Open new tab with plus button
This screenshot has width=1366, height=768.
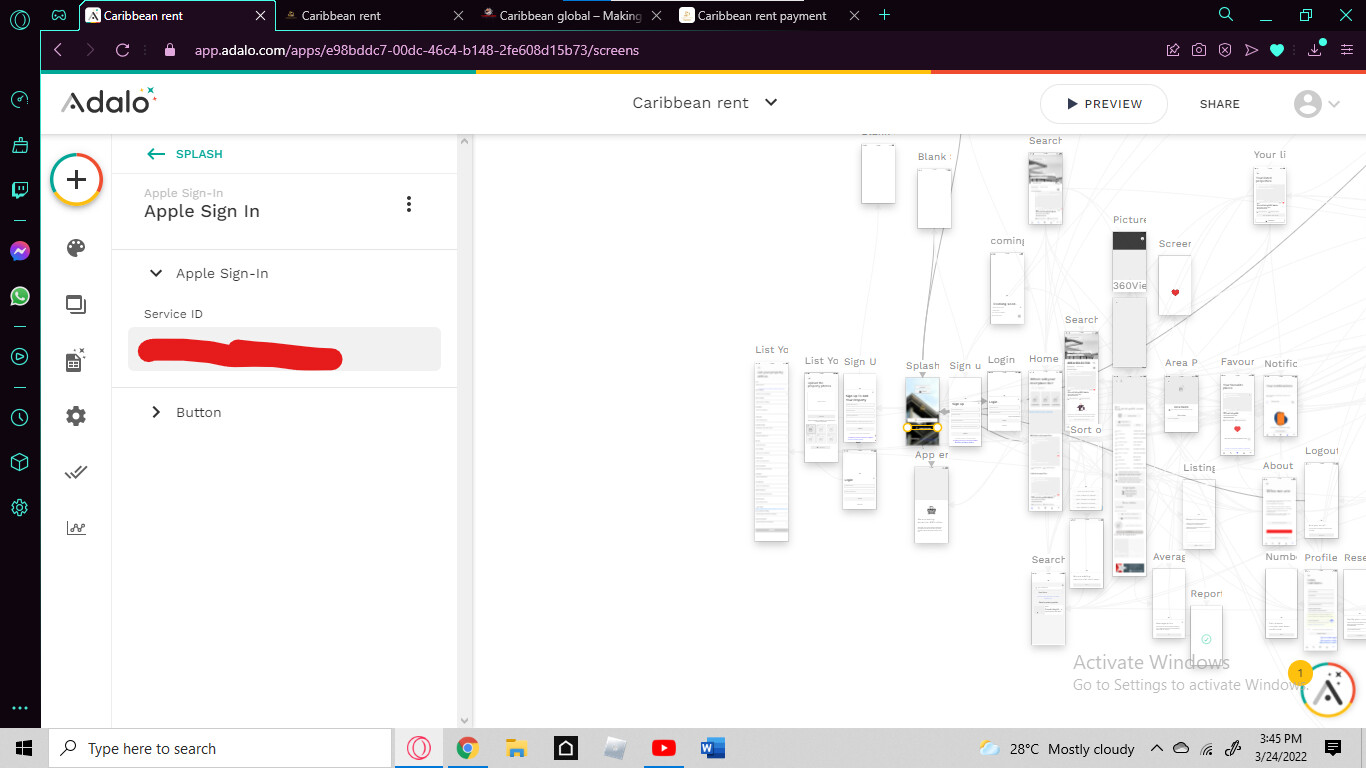pos(884,15)
